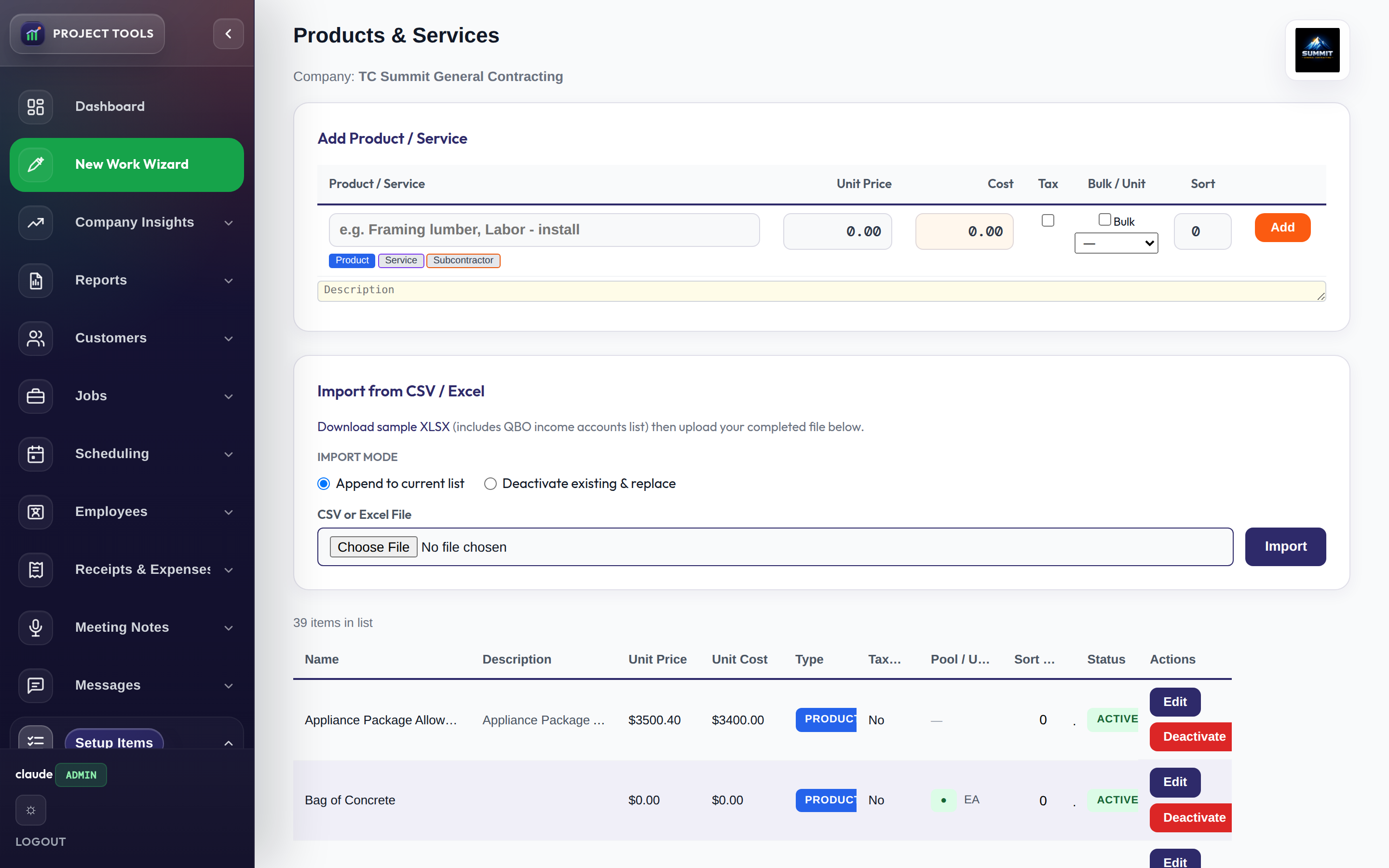1389x868 pixels.
Task: Select Deactivate existing & replace radio
Action: coord(490,484)
